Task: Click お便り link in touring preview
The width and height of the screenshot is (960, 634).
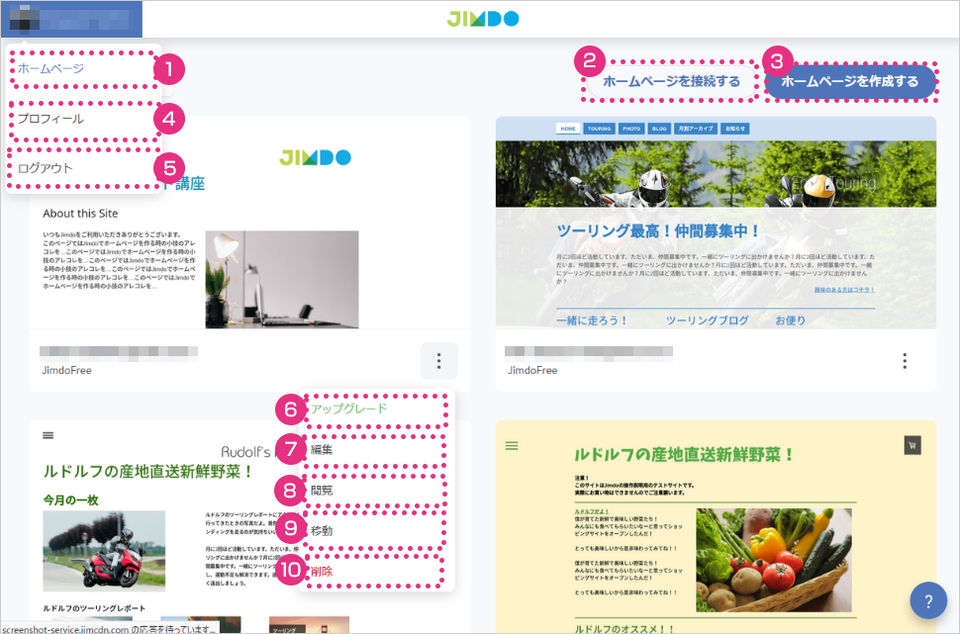Action: [x=790, y=320]
